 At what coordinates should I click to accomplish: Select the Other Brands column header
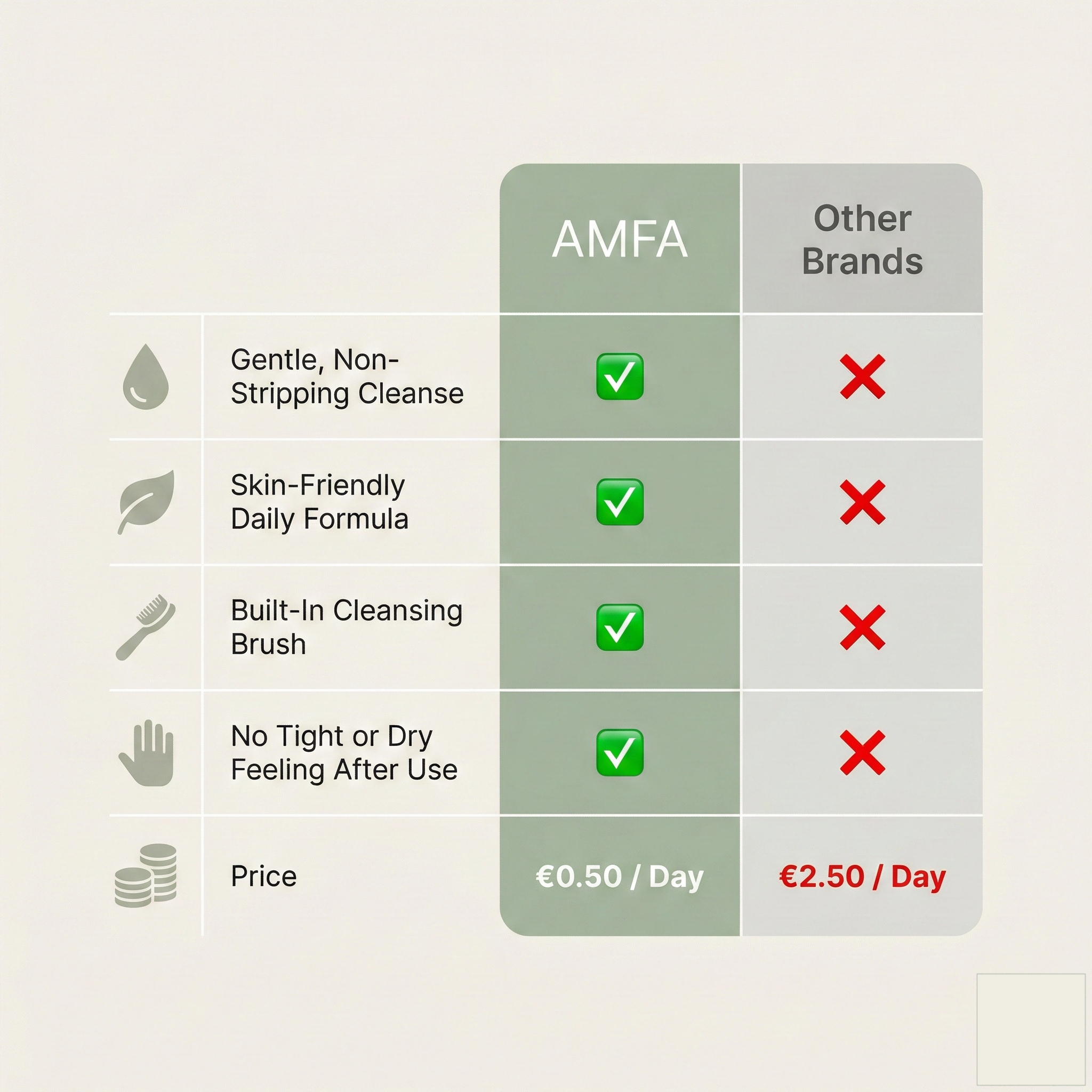[863, 238]
